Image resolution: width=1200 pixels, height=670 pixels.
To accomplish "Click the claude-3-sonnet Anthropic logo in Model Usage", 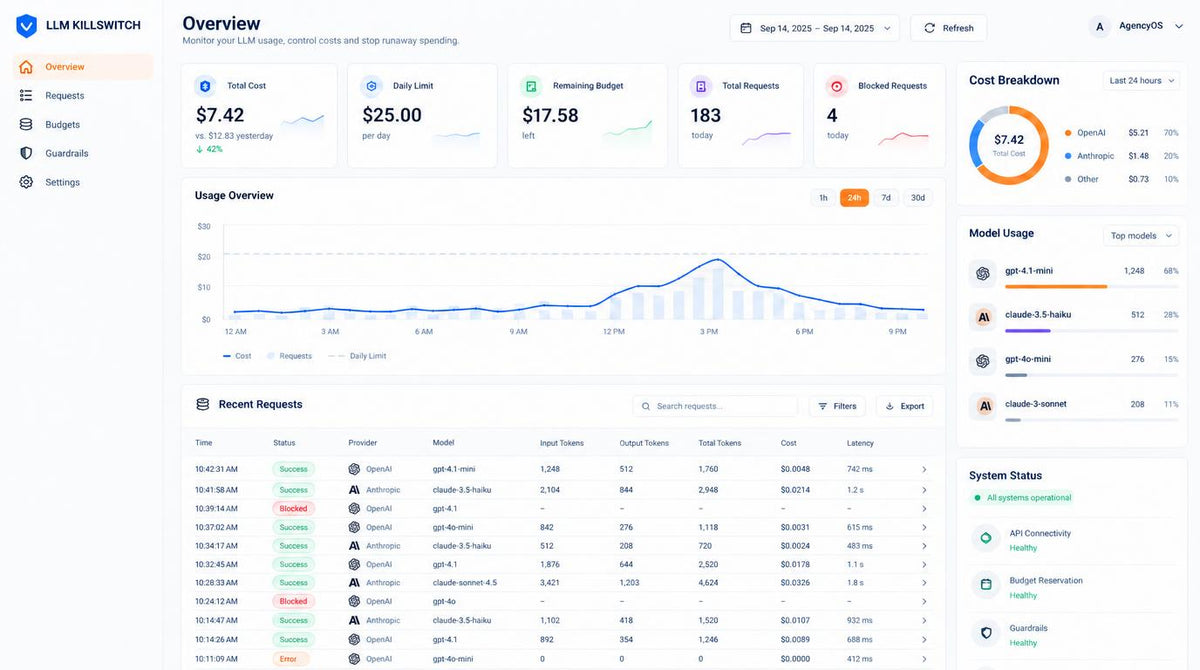I will (983, 406).
